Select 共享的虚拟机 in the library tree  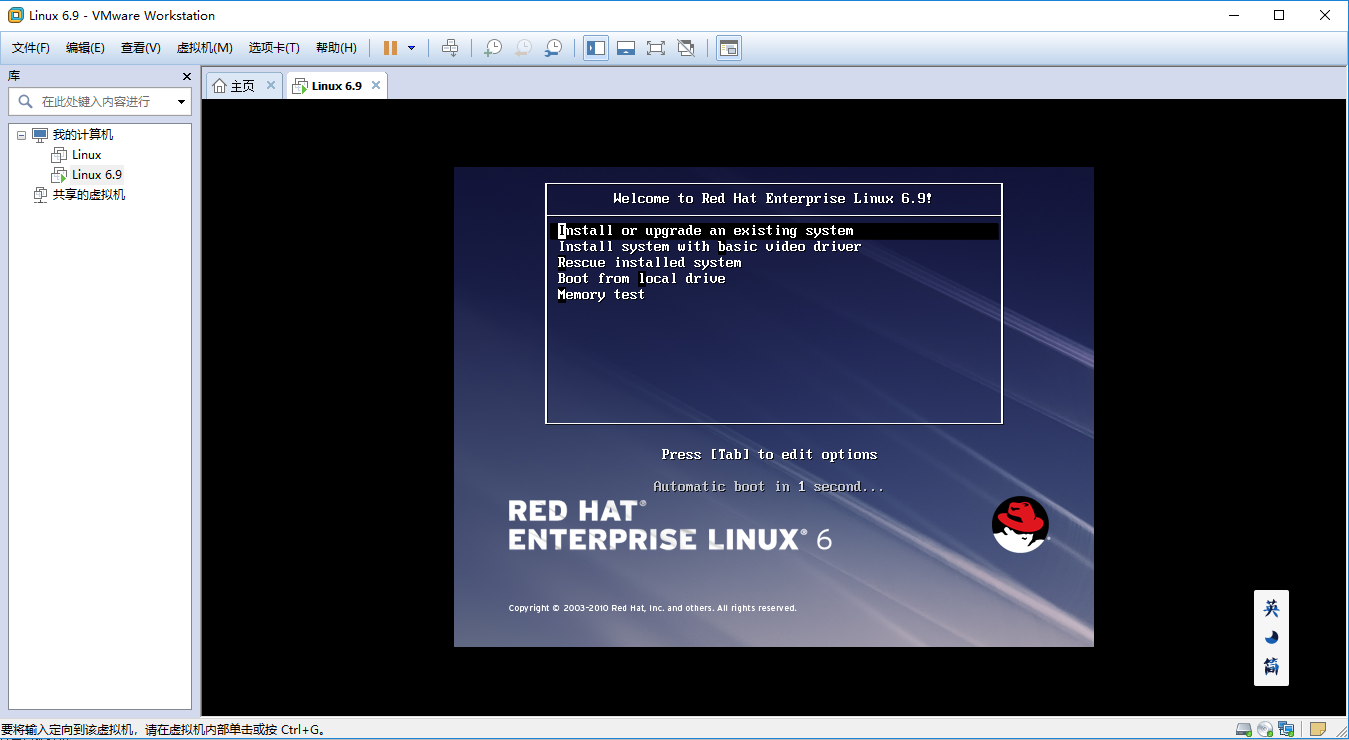pyautogui.click(x=88, y=195)
